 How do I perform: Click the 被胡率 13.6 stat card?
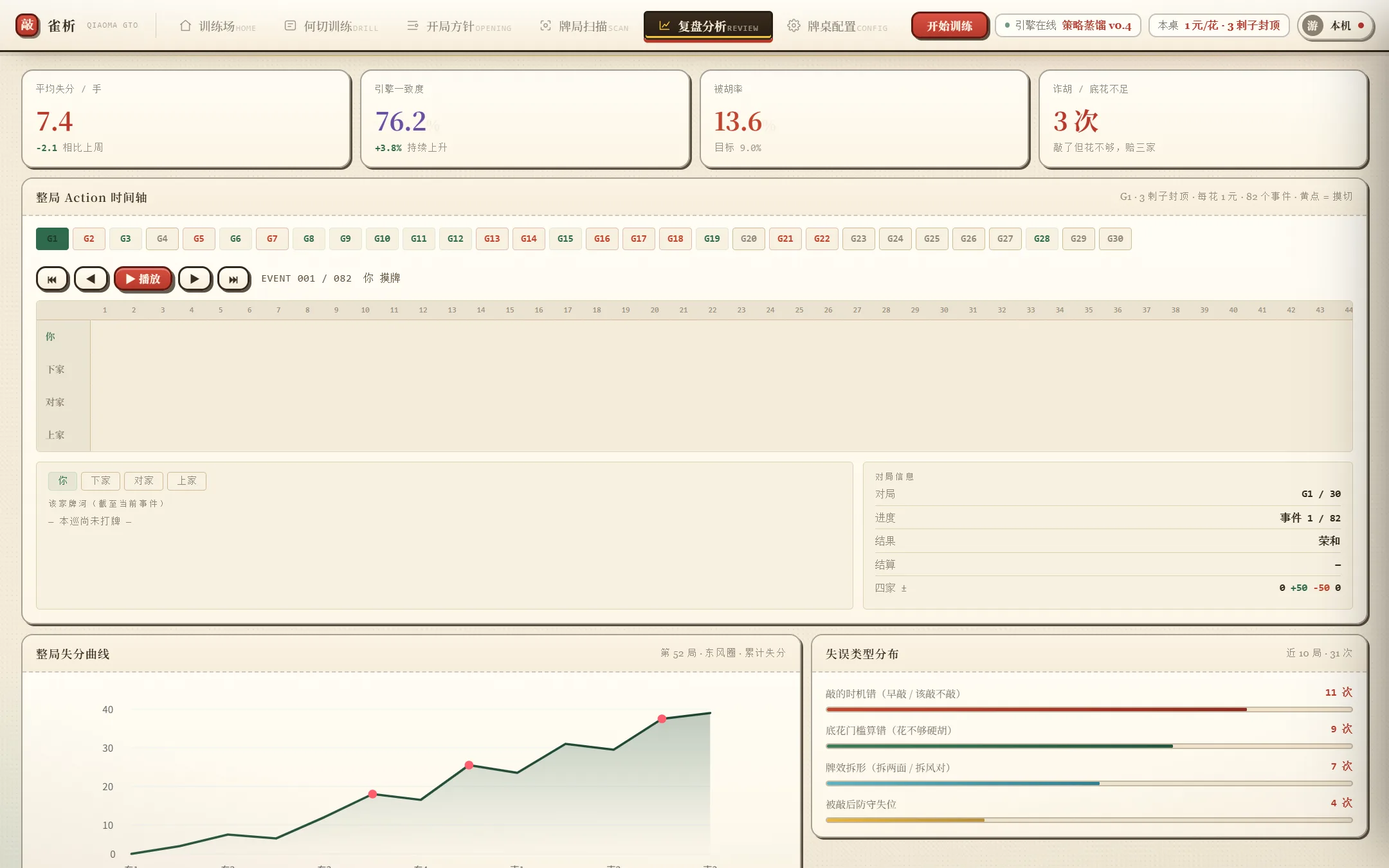point(865,119)
